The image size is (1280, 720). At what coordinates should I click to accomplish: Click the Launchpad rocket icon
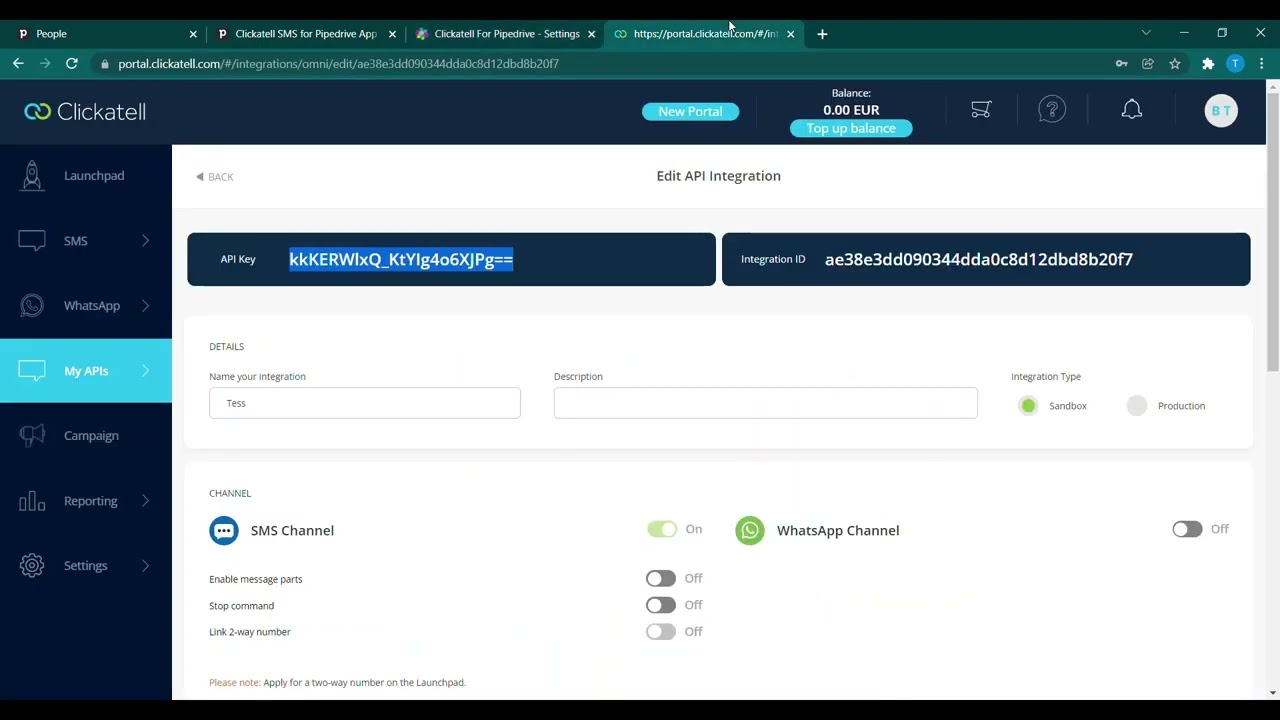click(32, 175)
